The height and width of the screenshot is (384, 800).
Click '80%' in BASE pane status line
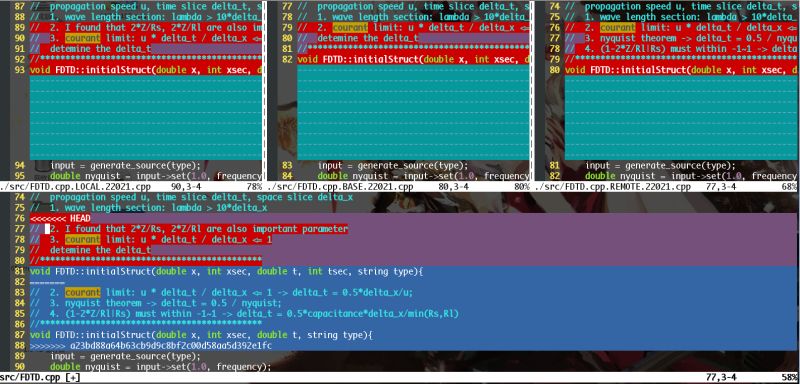522,187
